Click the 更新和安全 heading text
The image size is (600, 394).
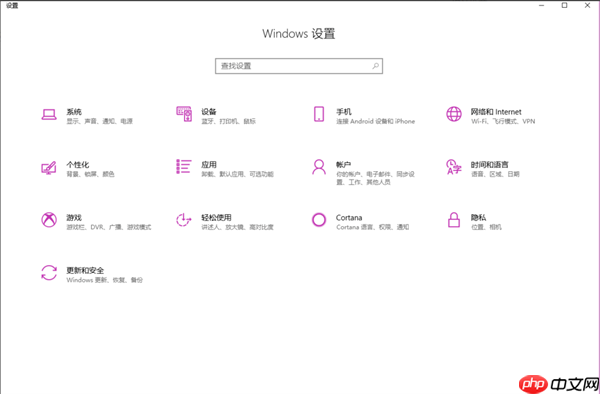pyautogui.click(x=85, y=270)
